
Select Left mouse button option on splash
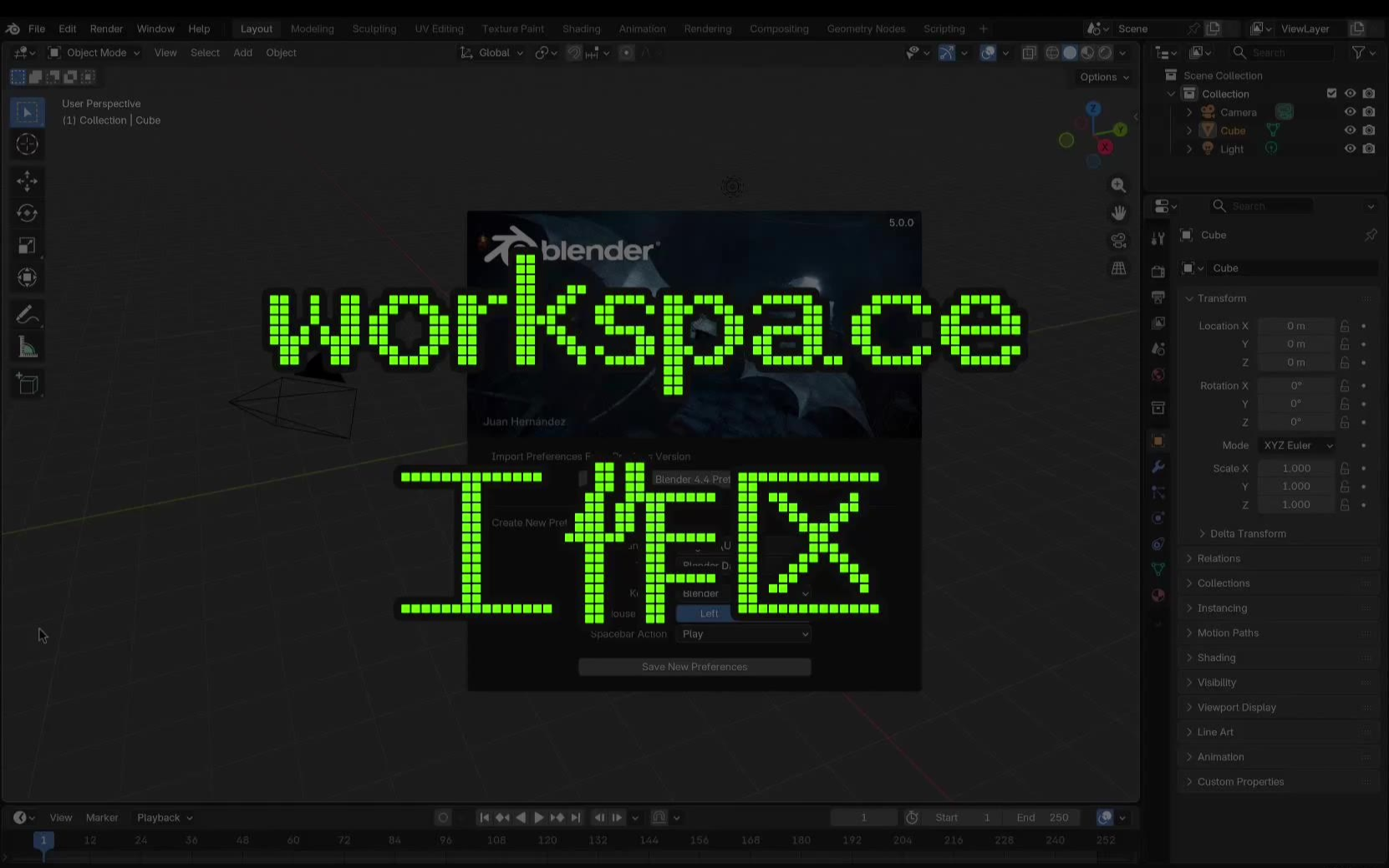[x=709, y=613]
